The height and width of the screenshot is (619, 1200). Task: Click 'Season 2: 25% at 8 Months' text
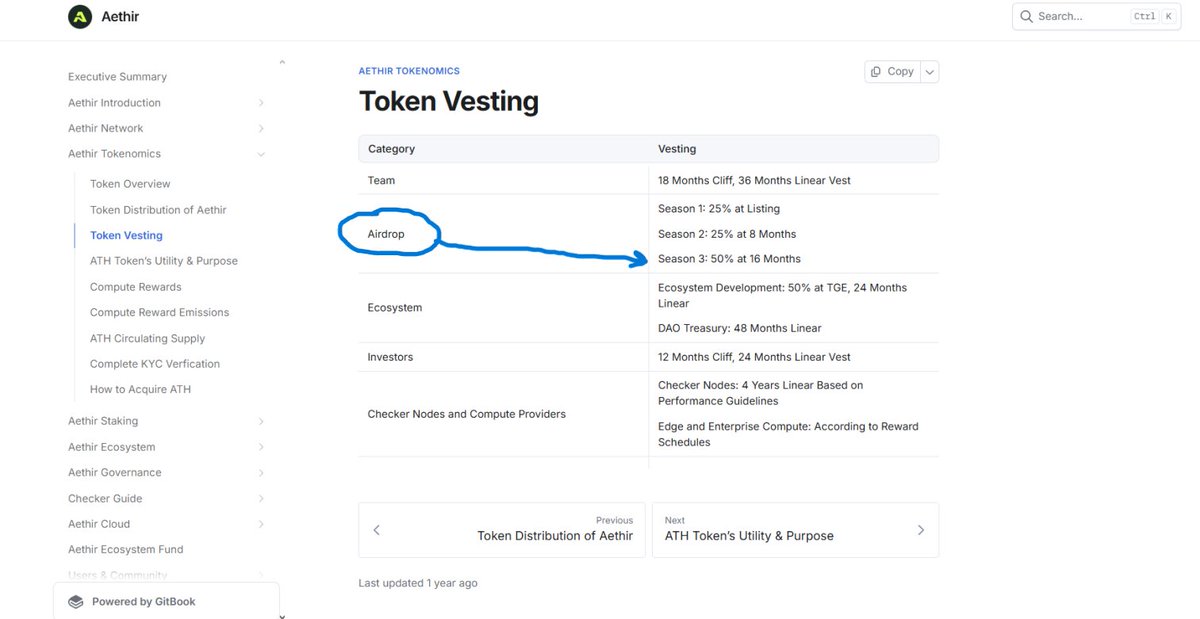(727, 234)
